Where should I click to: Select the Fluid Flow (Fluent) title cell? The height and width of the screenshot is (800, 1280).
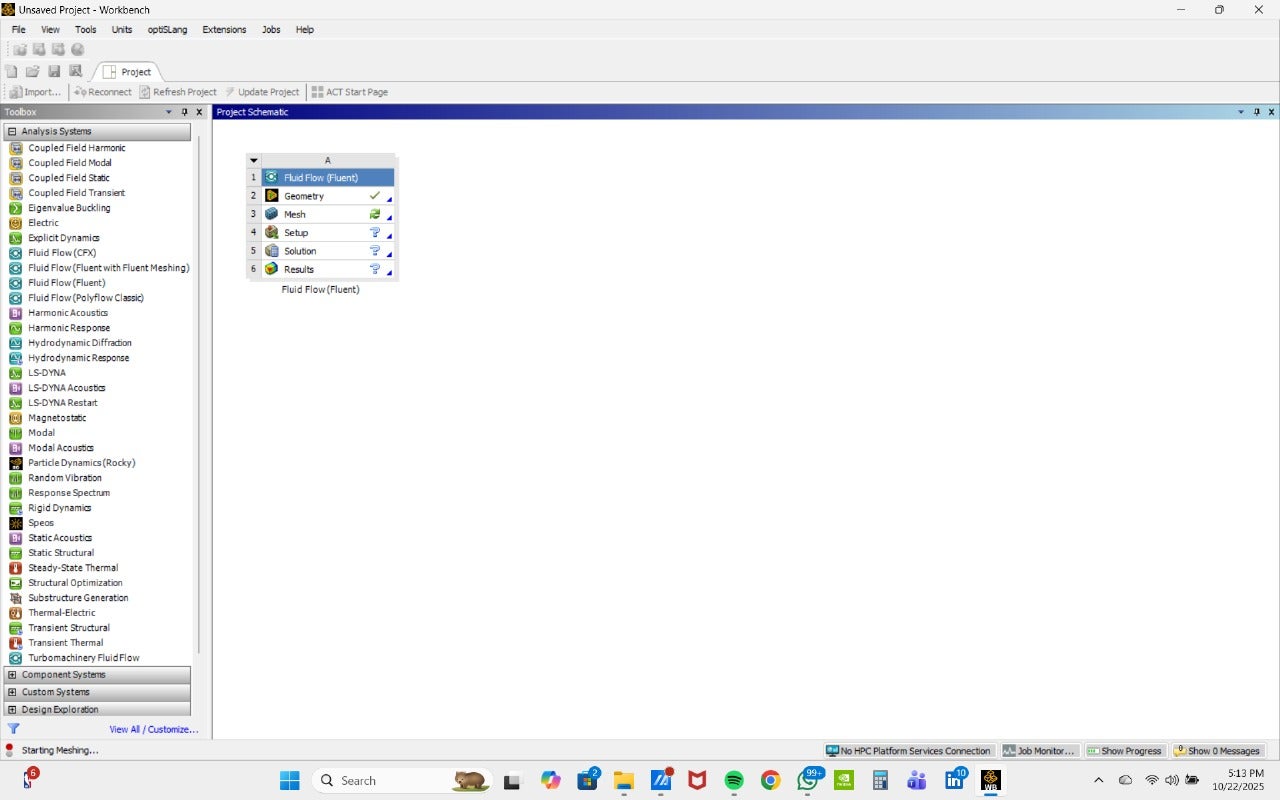(x=328, y=177)
